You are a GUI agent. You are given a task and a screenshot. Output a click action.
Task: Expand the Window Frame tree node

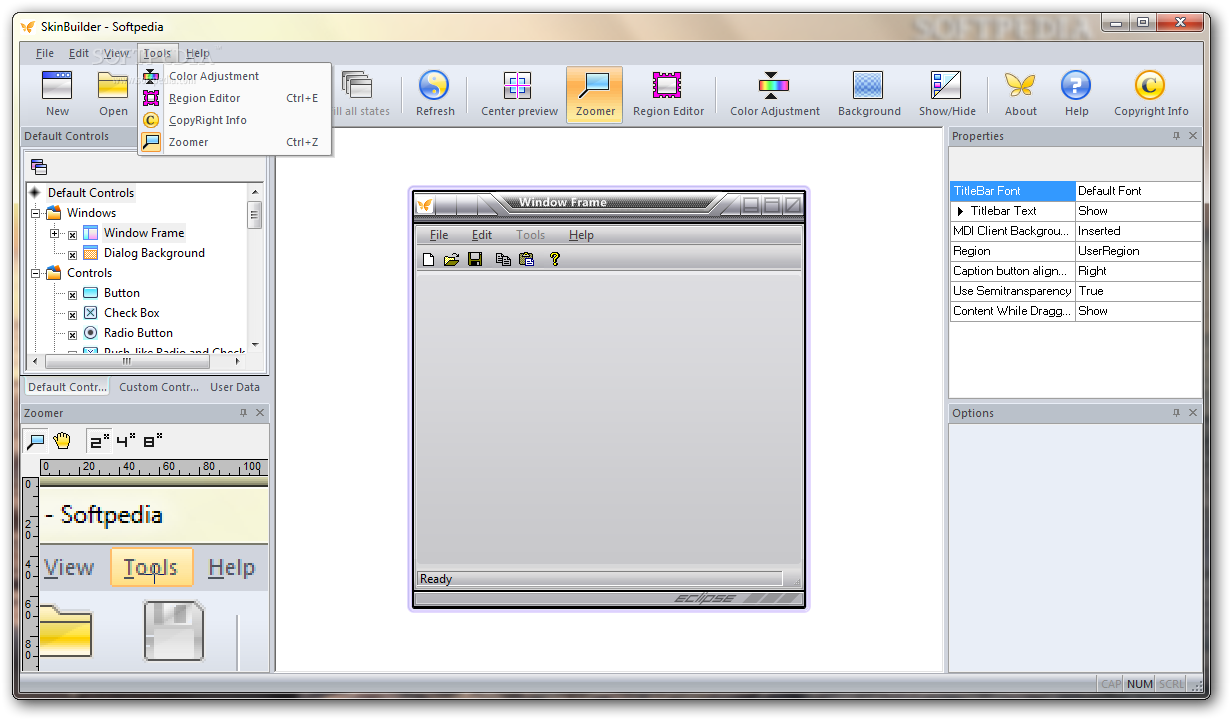tap(54, 233)
